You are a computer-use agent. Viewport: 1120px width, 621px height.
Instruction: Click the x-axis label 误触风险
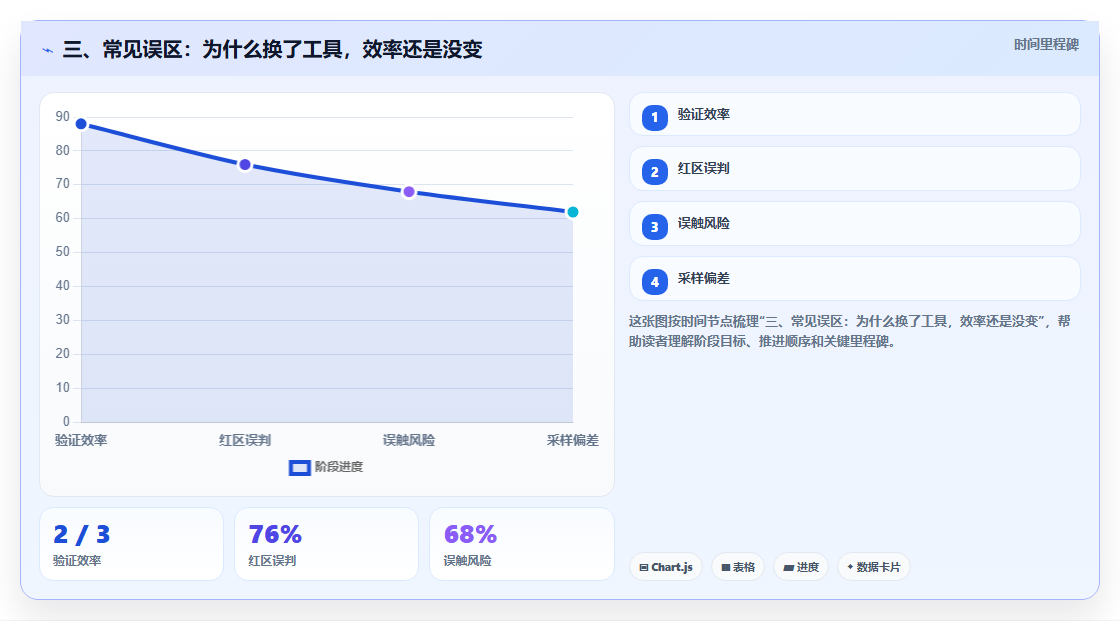coord(409,440)
